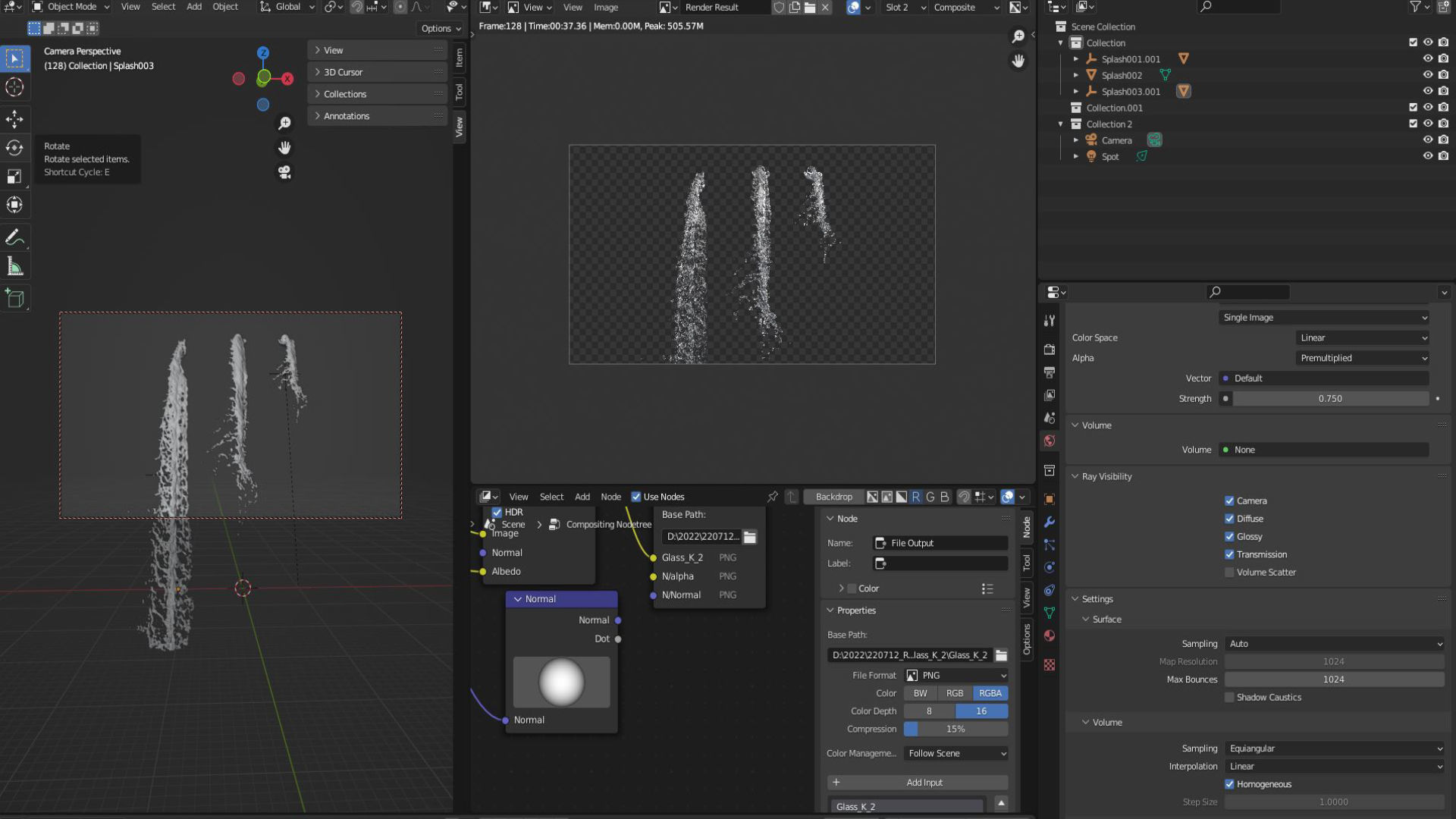
Task: Click the Add Input button
Action: (x=918, y=783)
